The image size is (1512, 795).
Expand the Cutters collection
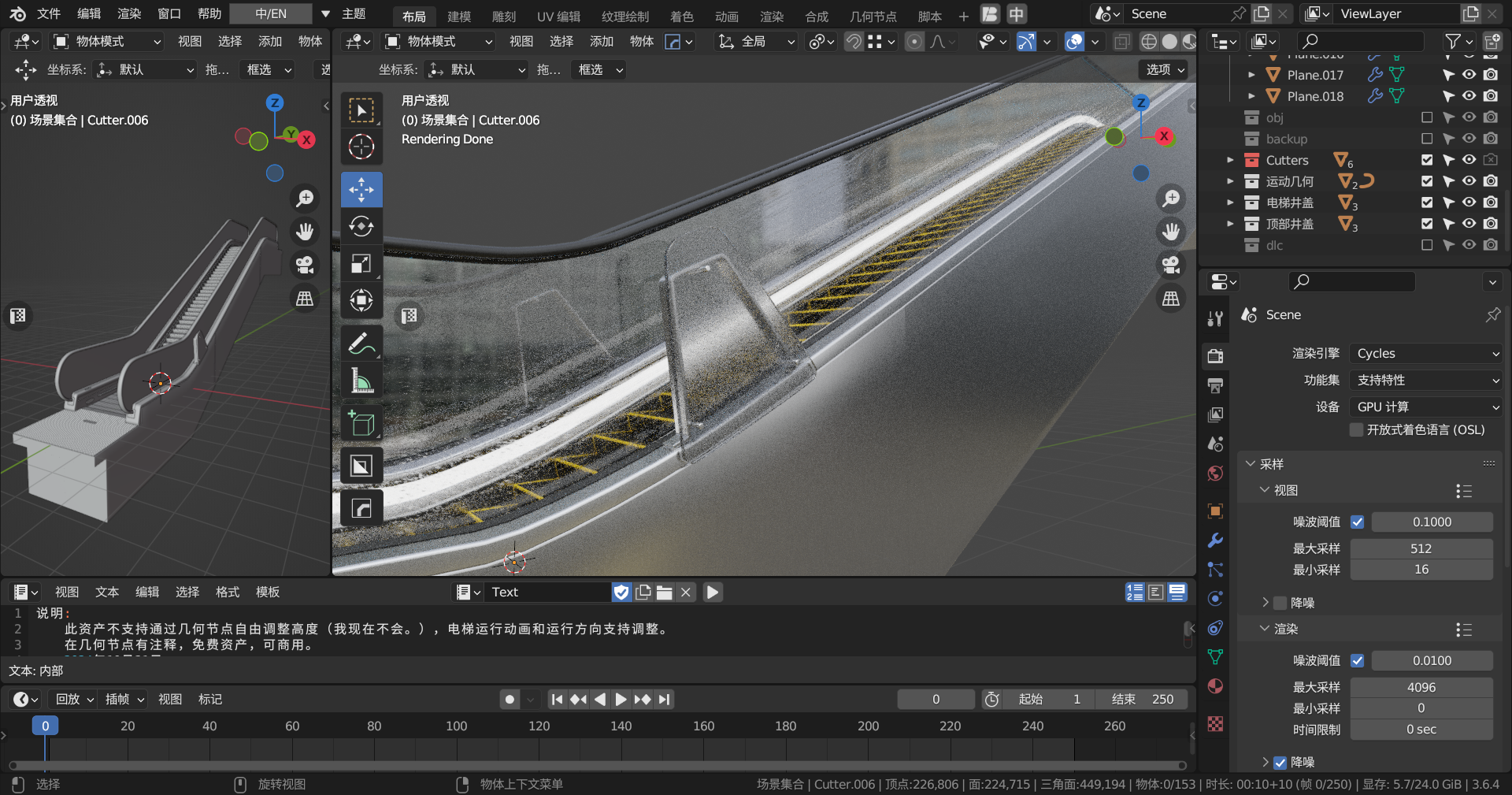pos(1231,160)
